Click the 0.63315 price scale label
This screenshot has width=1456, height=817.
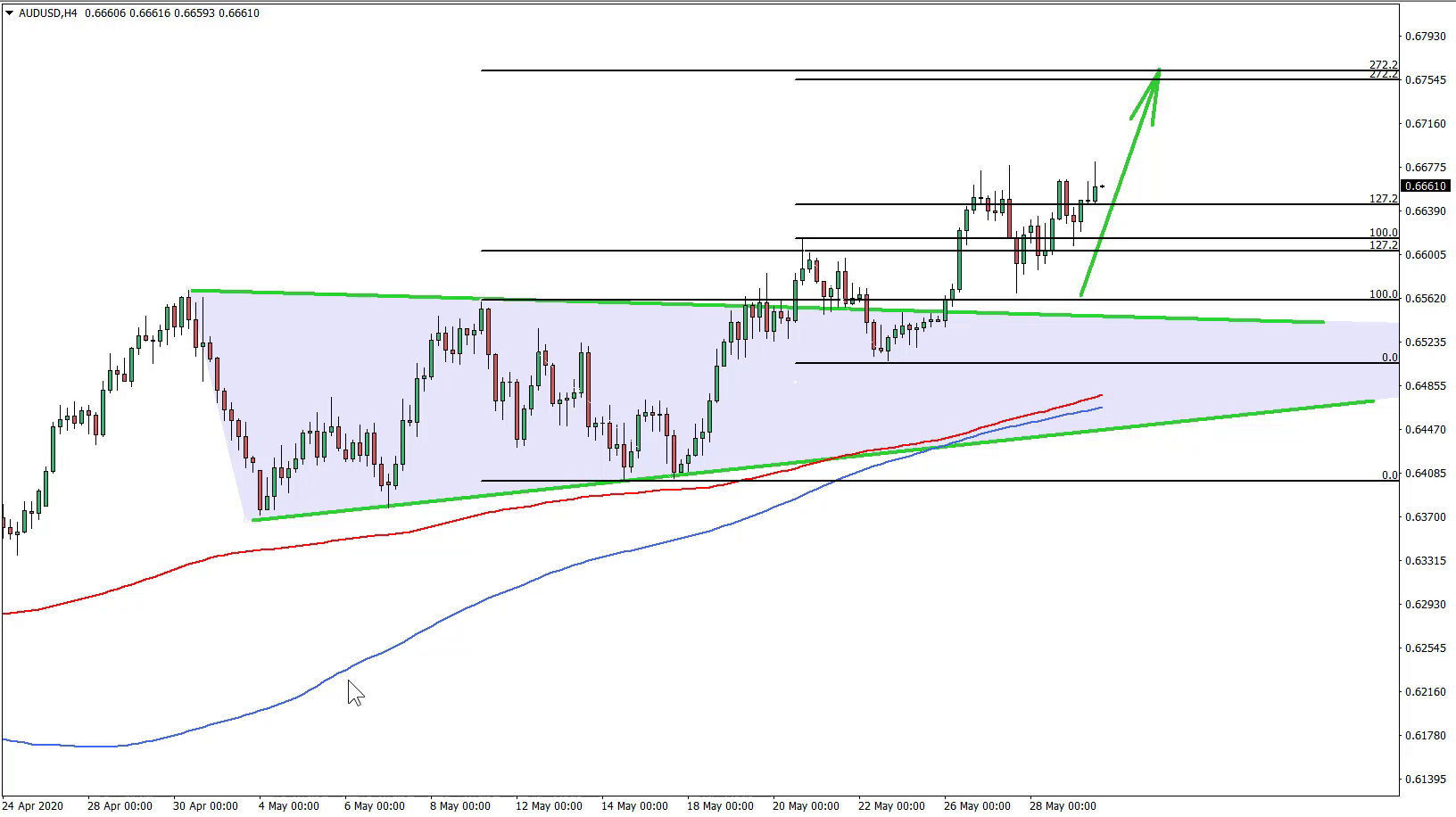tap(1425, 561)
